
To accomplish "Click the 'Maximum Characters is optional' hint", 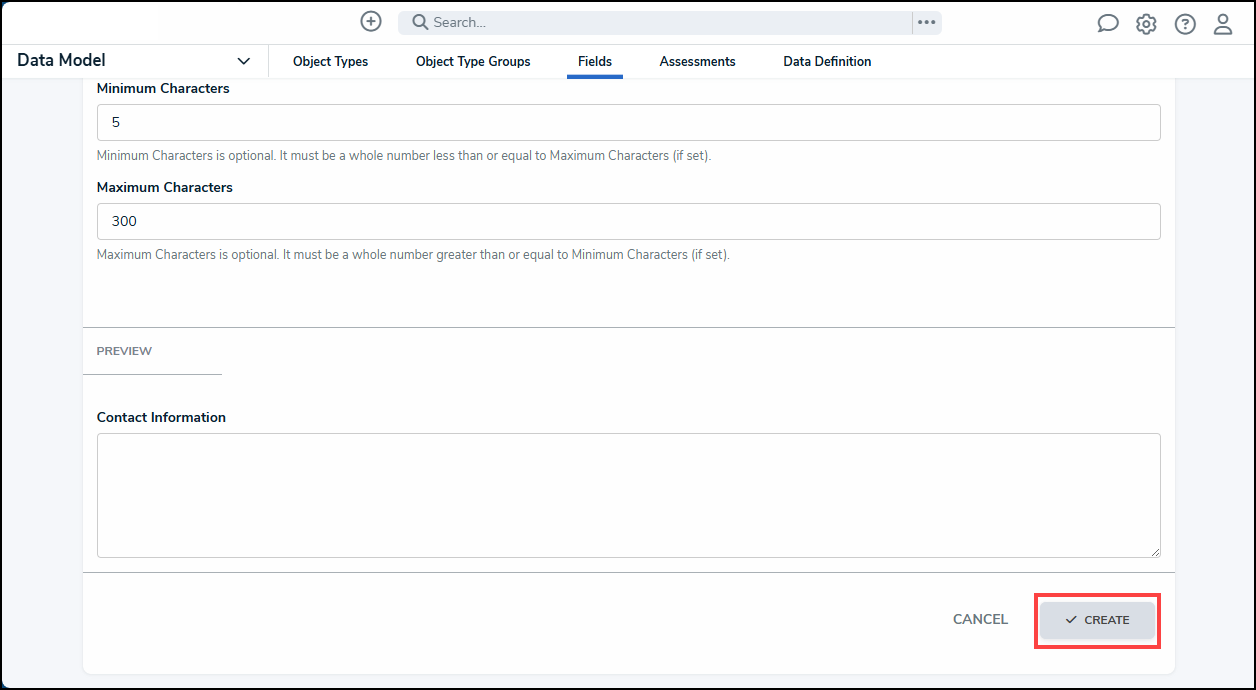I will coord(413,255).
